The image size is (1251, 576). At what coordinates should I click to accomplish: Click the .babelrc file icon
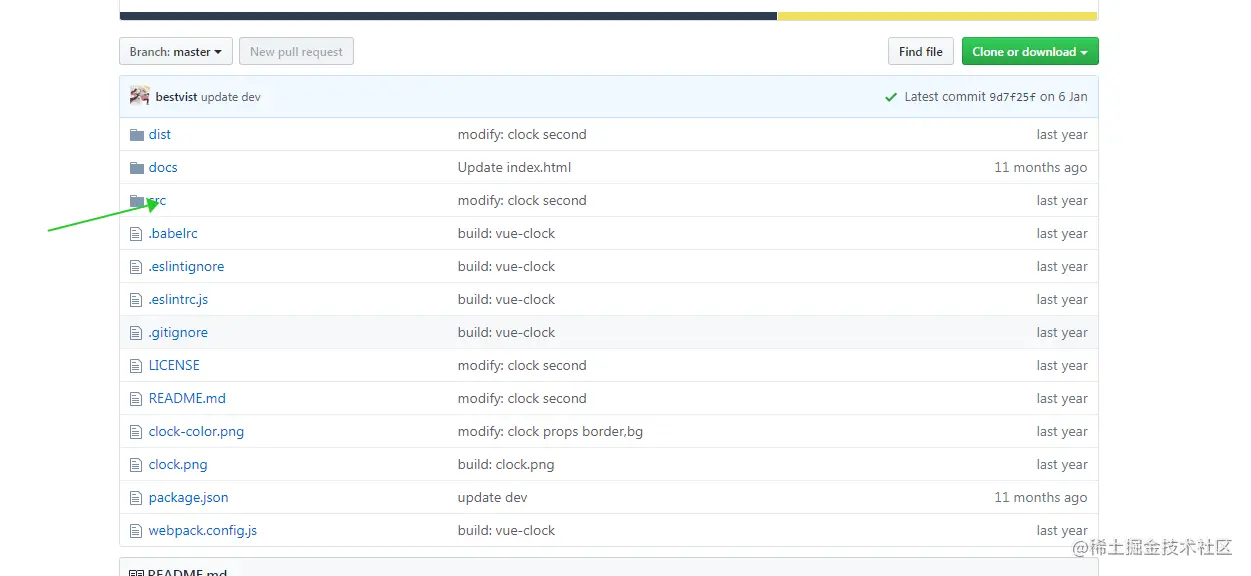137,234
